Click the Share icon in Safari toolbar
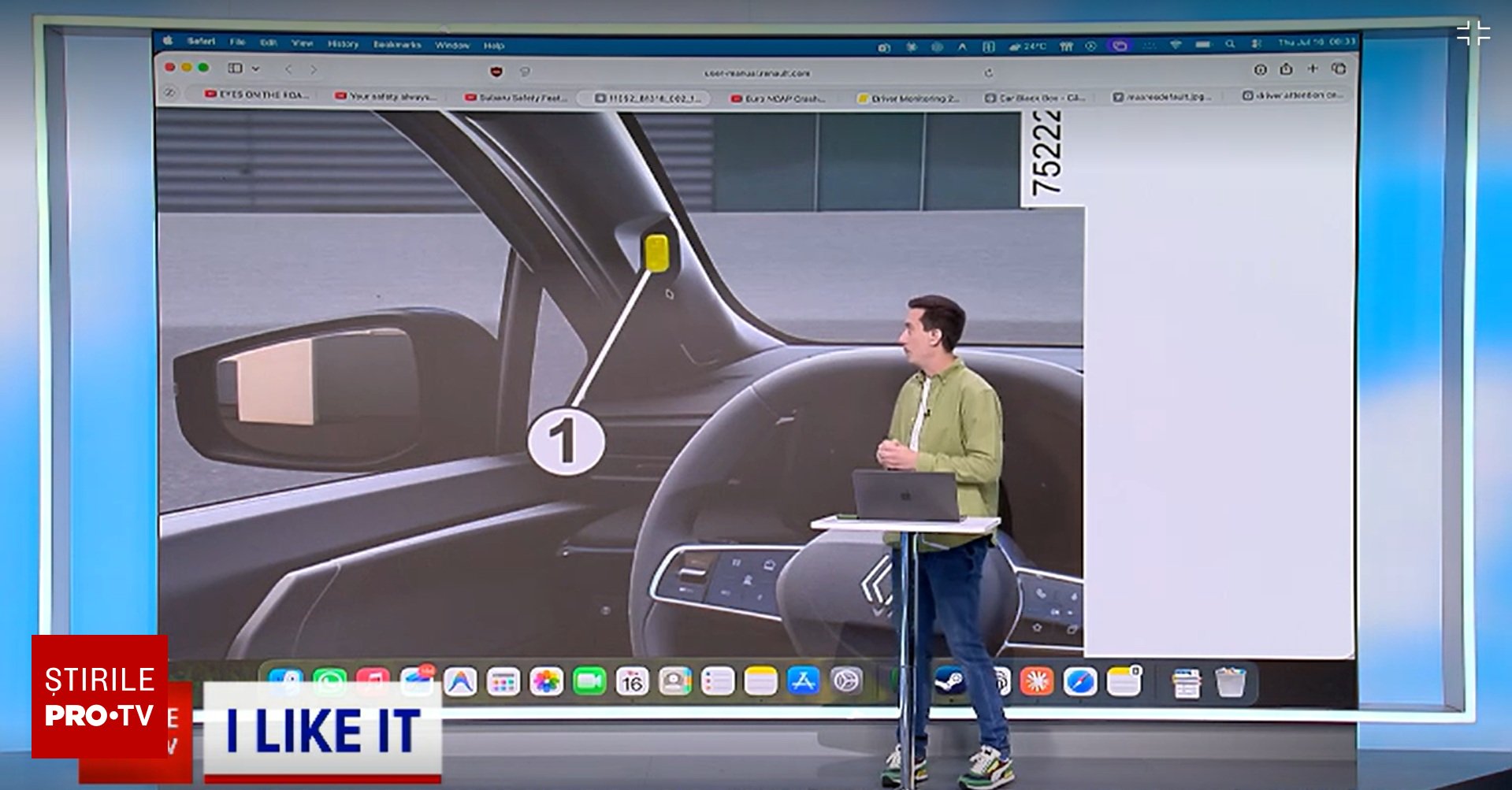Screen dimensions: 1512x790 [x=1286, y=69]
